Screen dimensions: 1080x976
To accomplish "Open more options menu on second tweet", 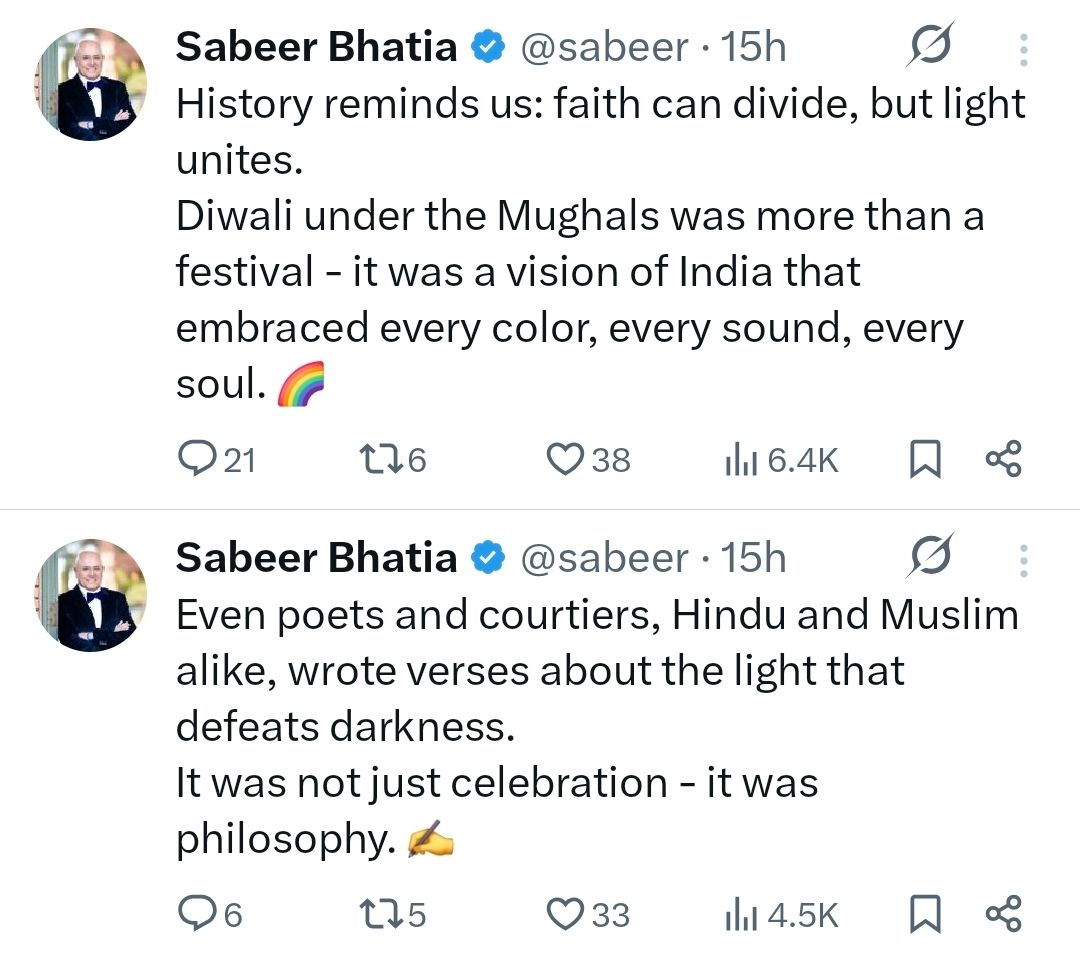I will tap(1023, 558).
